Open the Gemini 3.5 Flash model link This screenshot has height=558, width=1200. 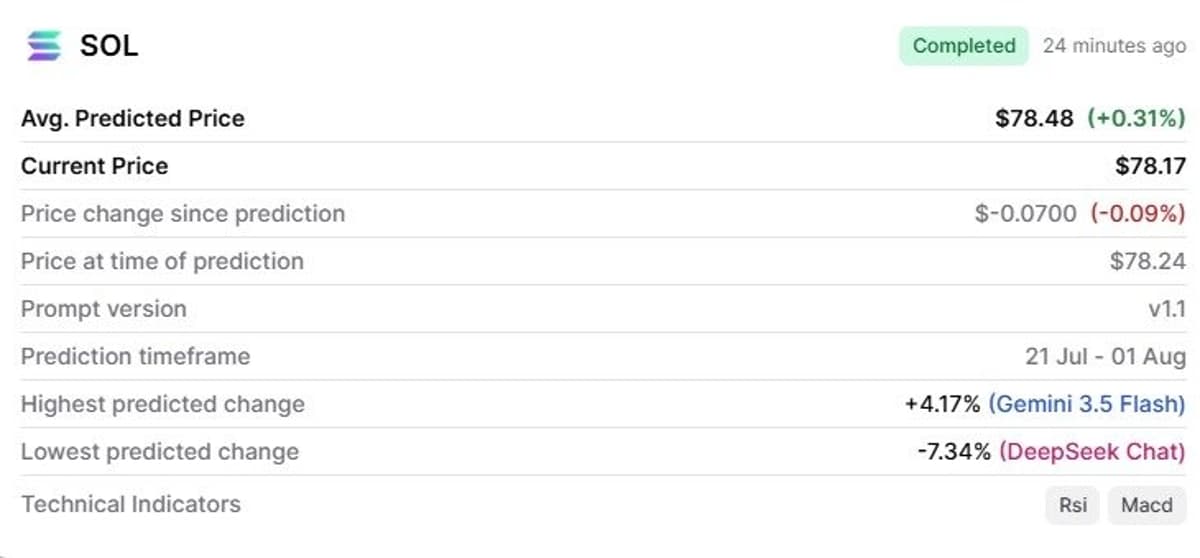point(1087,404)
